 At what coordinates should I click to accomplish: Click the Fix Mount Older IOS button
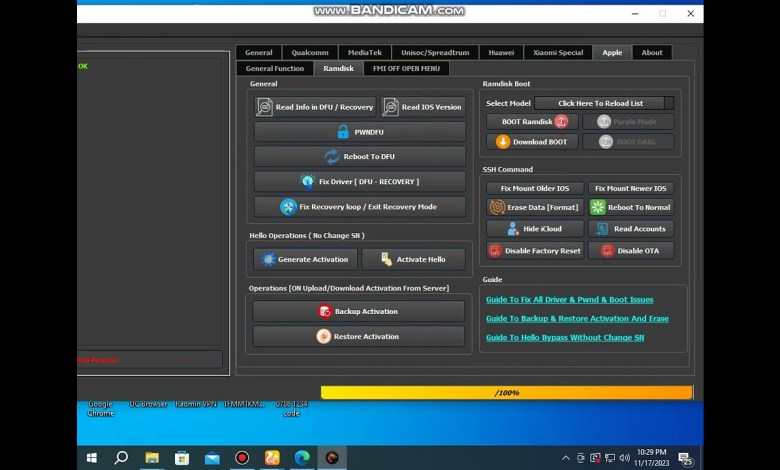(533, 188)
